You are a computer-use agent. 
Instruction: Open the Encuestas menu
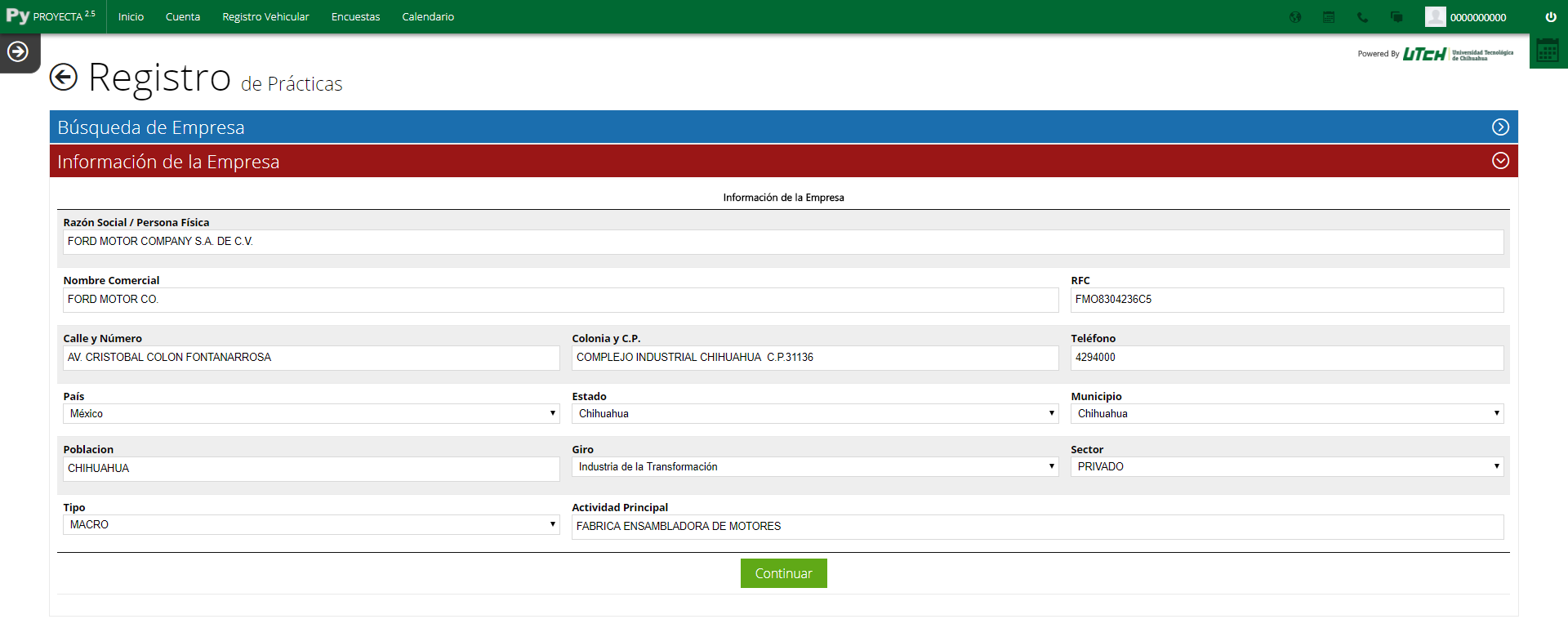point(355,17)
